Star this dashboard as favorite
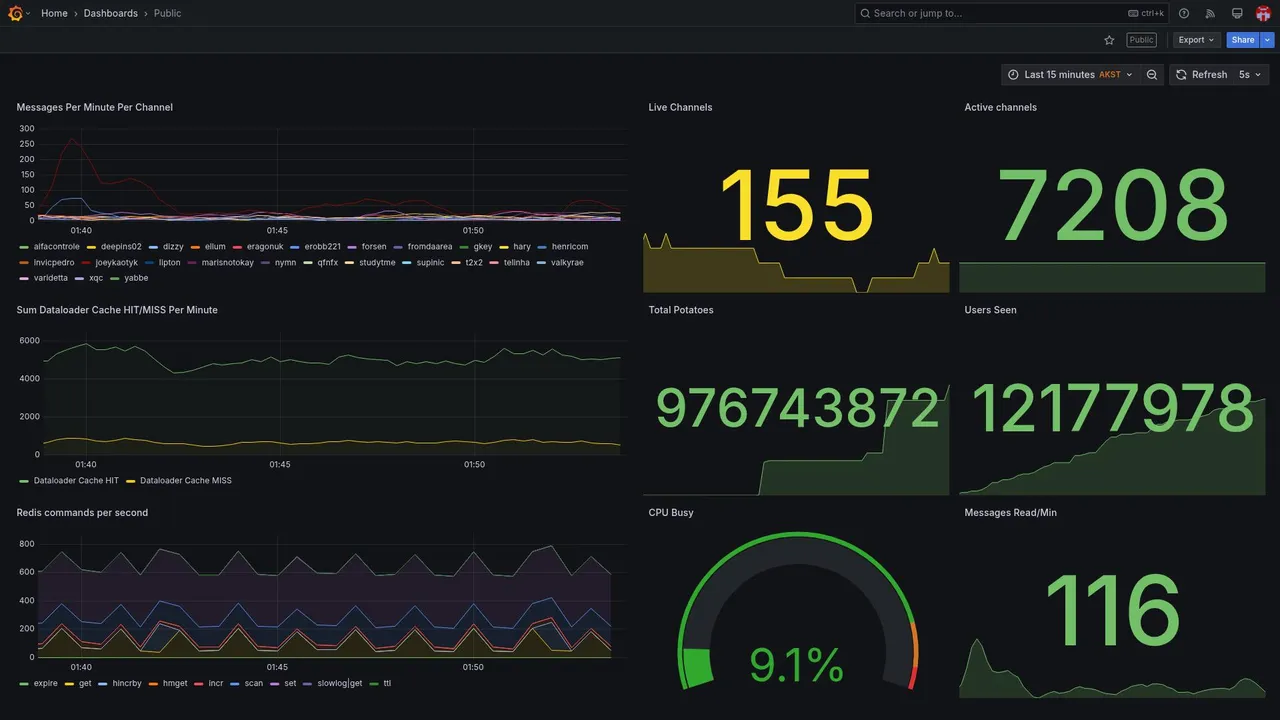 pyautogui.click(x=1109, y=40)
